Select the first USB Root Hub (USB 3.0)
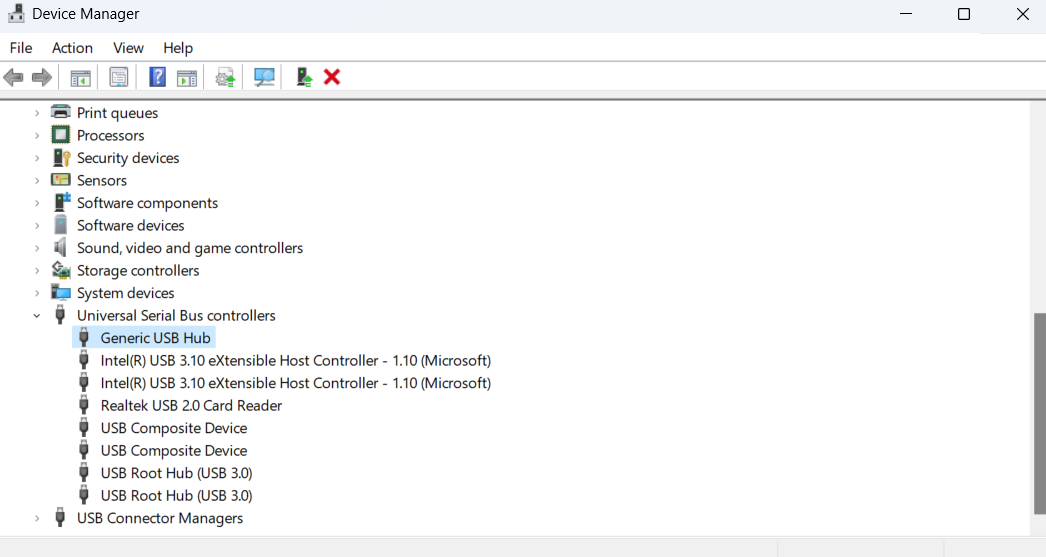 point(176,473)
